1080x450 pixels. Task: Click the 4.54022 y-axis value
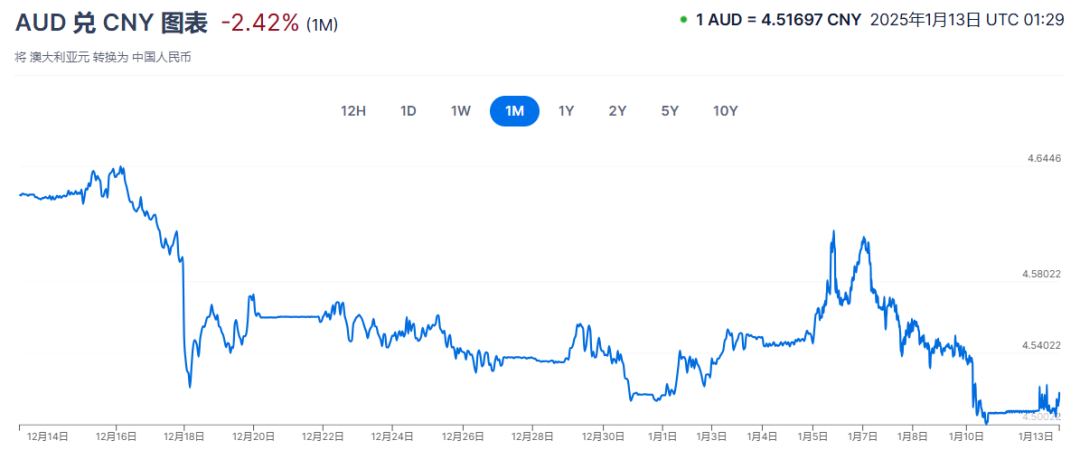1041,345
